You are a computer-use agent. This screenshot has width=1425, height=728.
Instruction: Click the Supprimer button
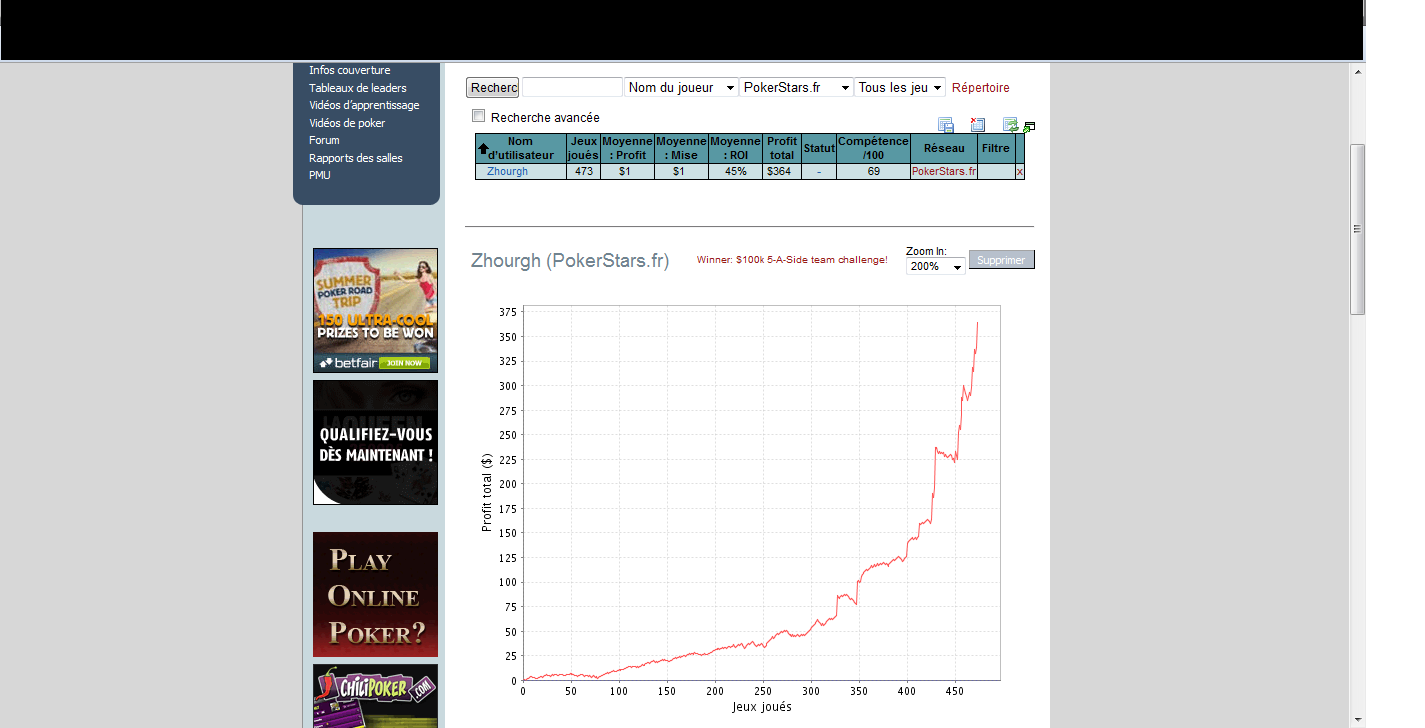click(x=1002, y=260)
